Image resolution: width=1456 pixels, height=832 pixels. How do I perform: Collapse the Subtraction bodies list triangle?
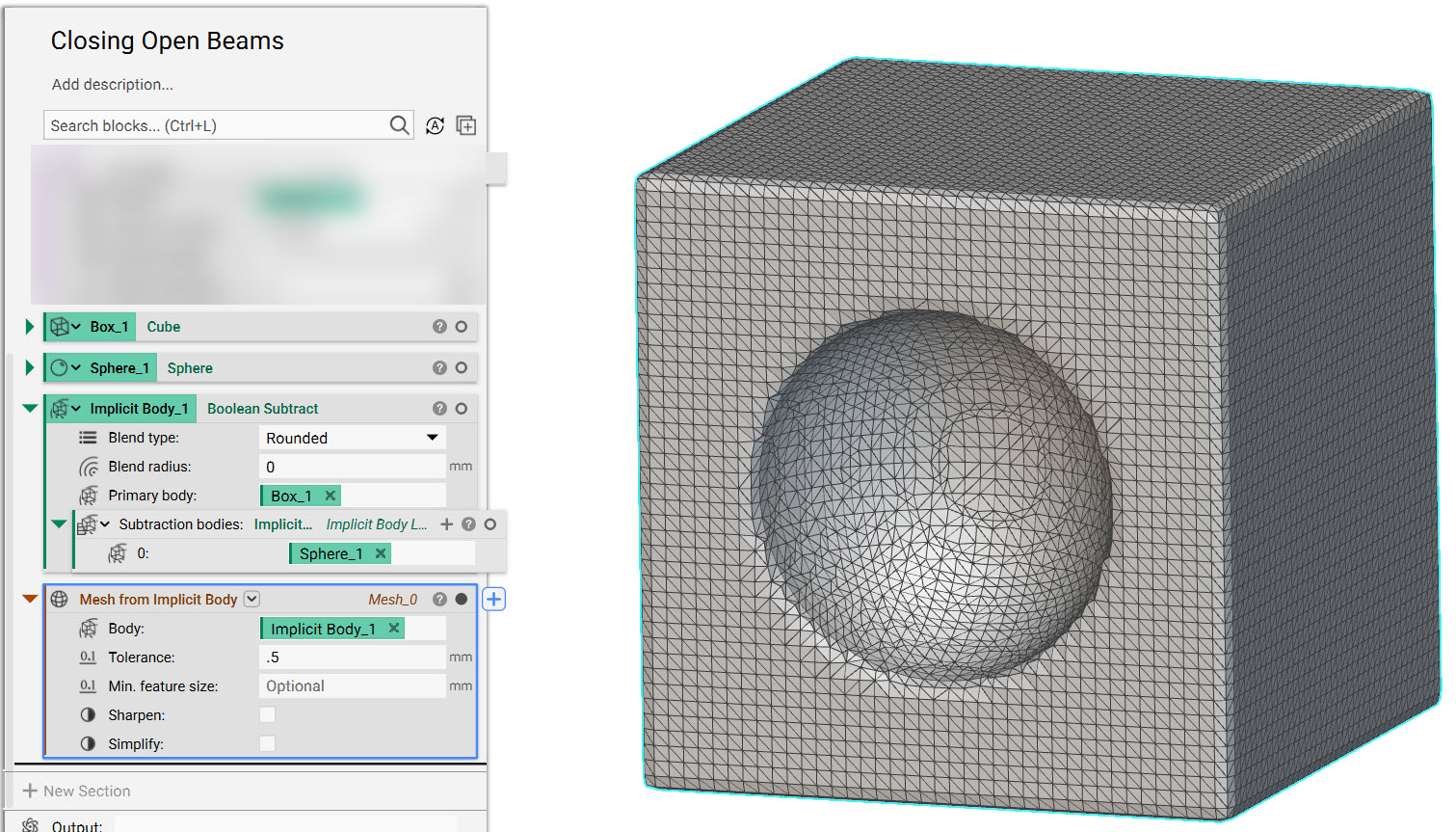pos(59,524)
